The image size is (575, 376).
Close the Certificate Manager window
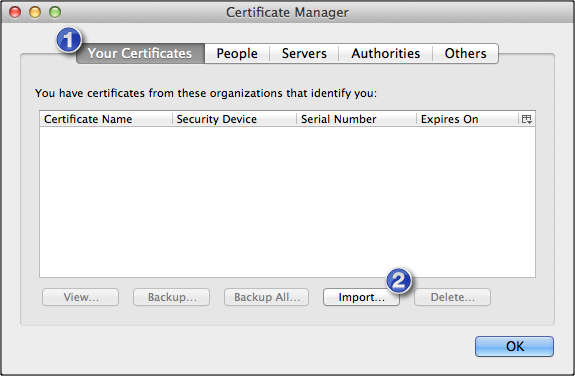pos(15,12)
